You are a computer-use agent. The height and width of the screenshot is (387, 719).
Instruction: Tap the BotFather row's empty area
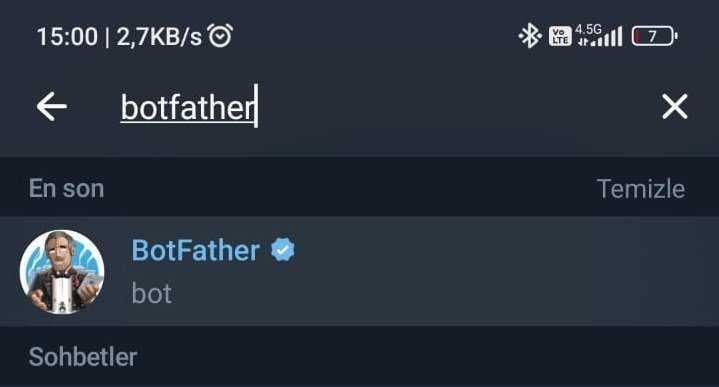[504, 271]
